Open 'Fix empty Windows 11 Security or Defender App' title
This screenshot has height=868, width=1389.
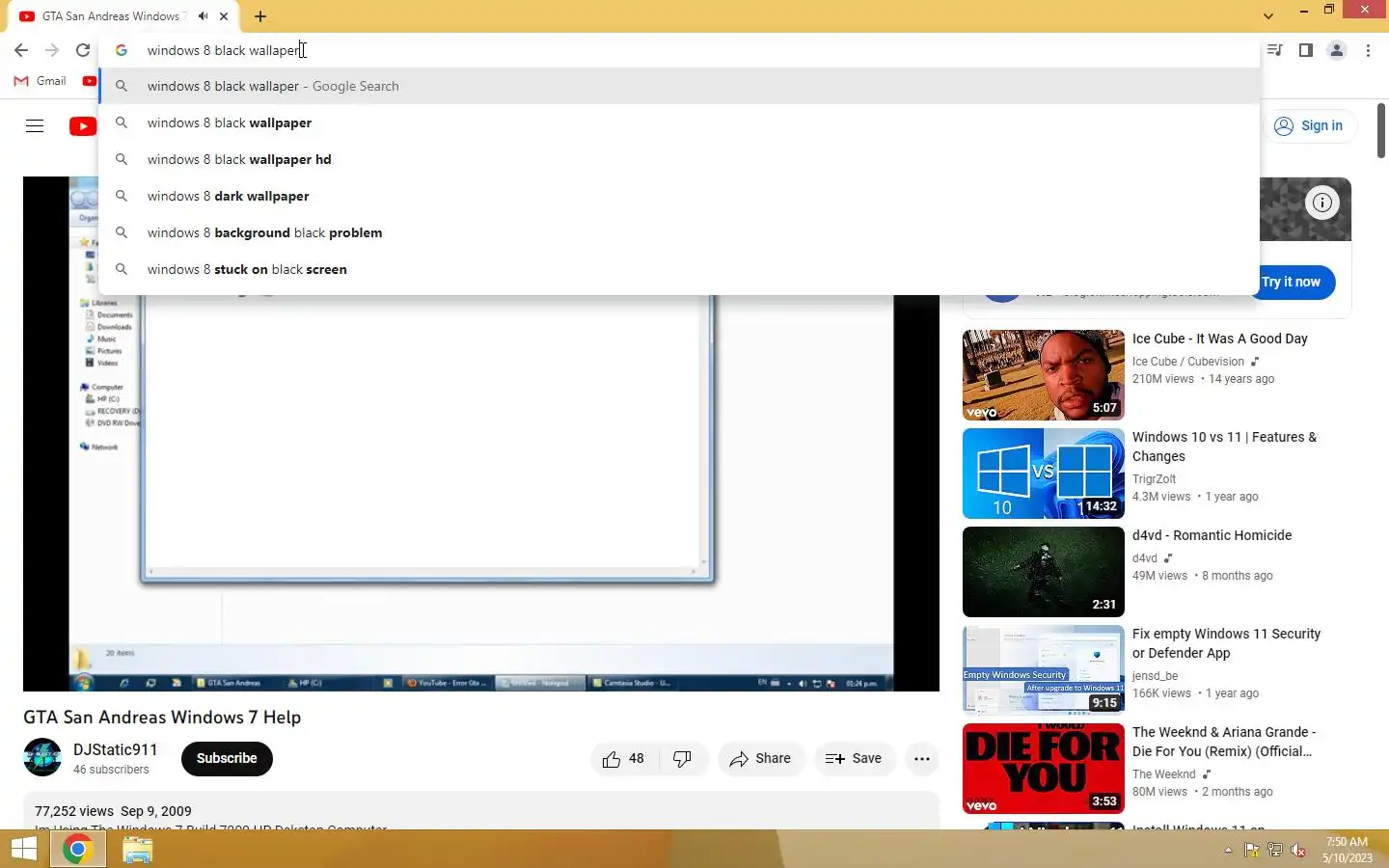(1227, 643)
